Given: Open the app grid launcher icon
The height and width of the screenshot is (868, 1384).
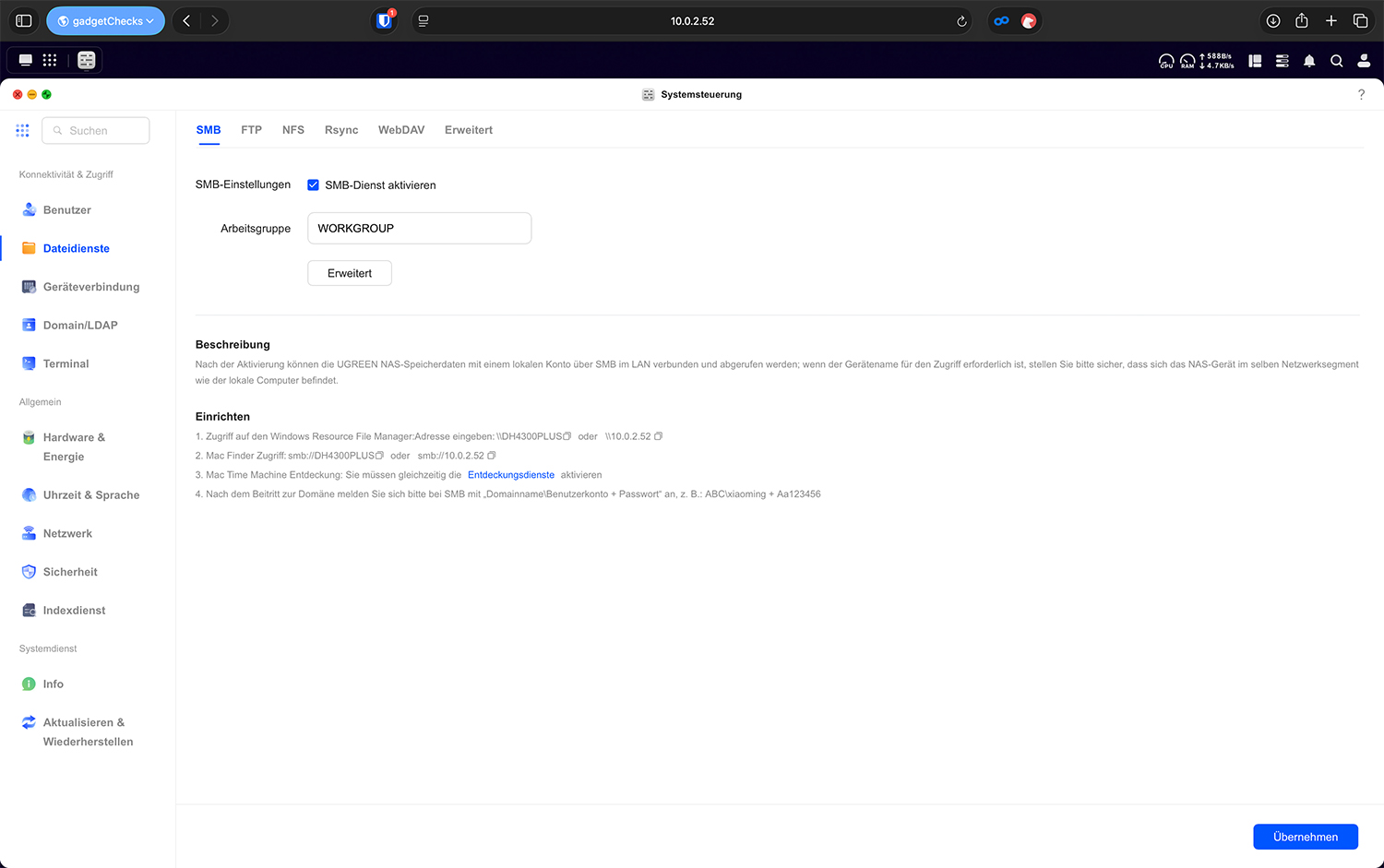Looking at the screenshot, I should pos(50,60).
